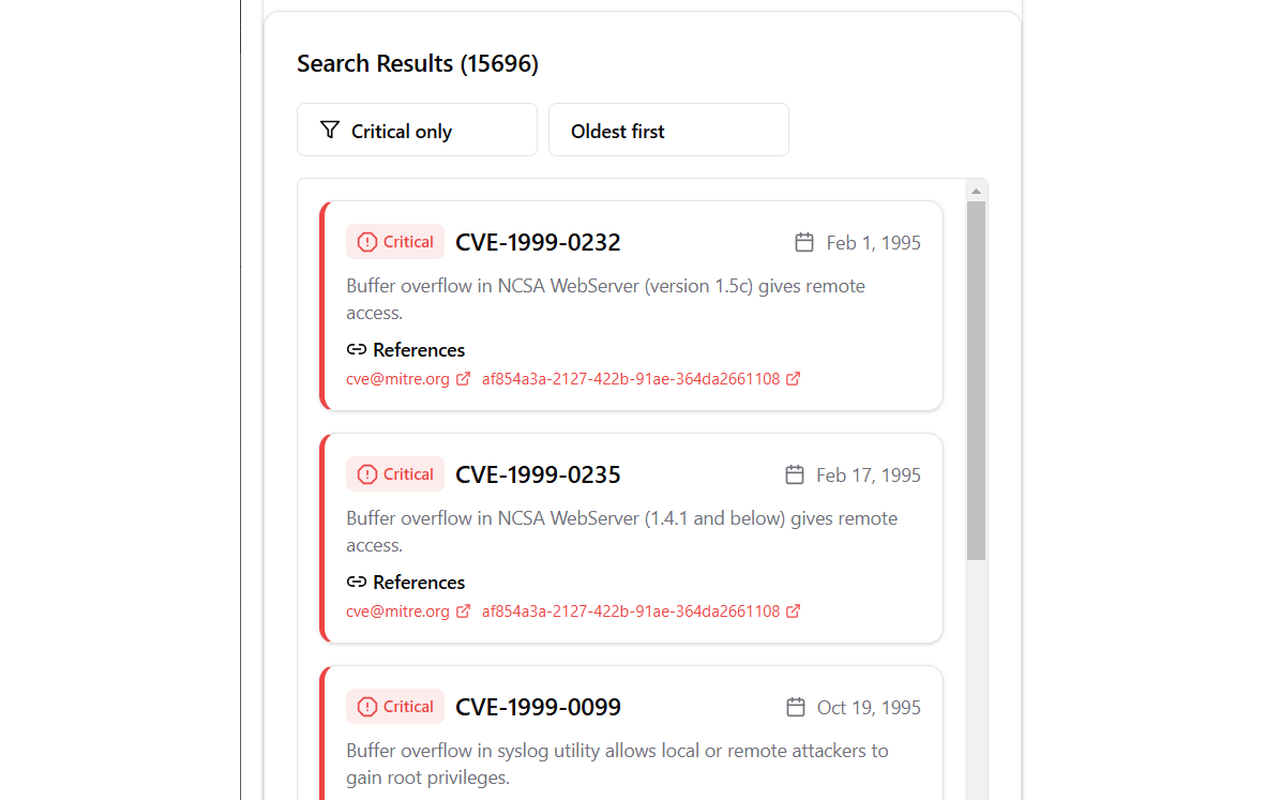Open cve@mitre.org link under CVE-1999-0235

(x=398, y=611)
